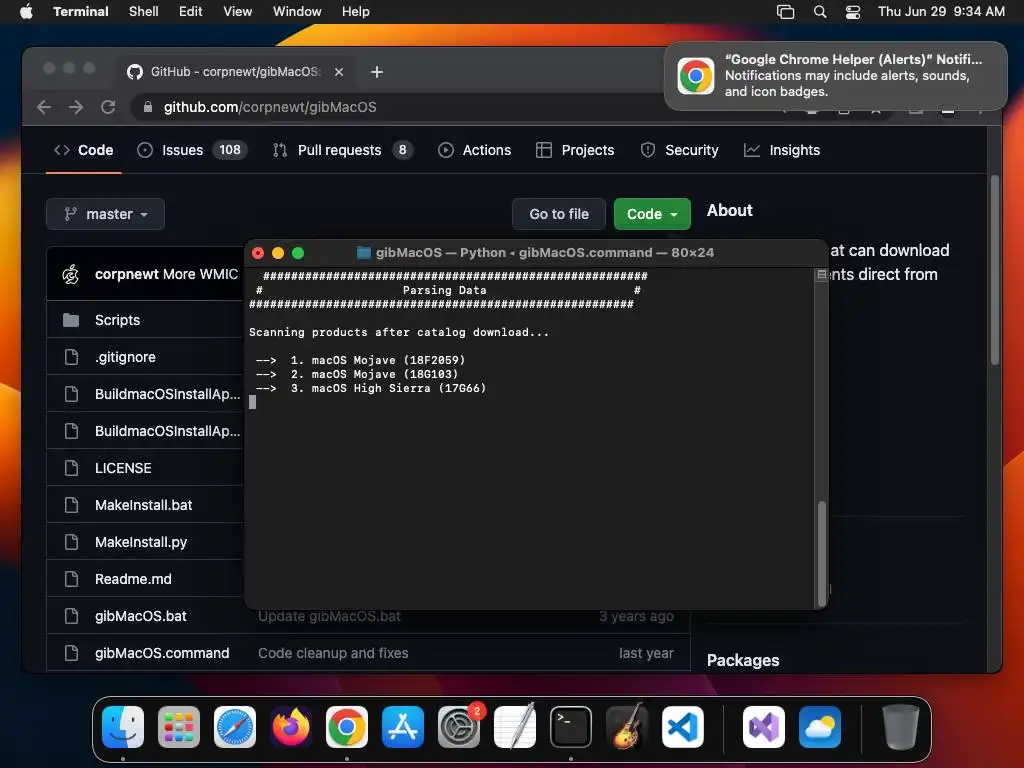This screenshot has height=768, width=1024.
Task: Click the Terminal window vertical scrollbar
Action: [x=822, y=552]
